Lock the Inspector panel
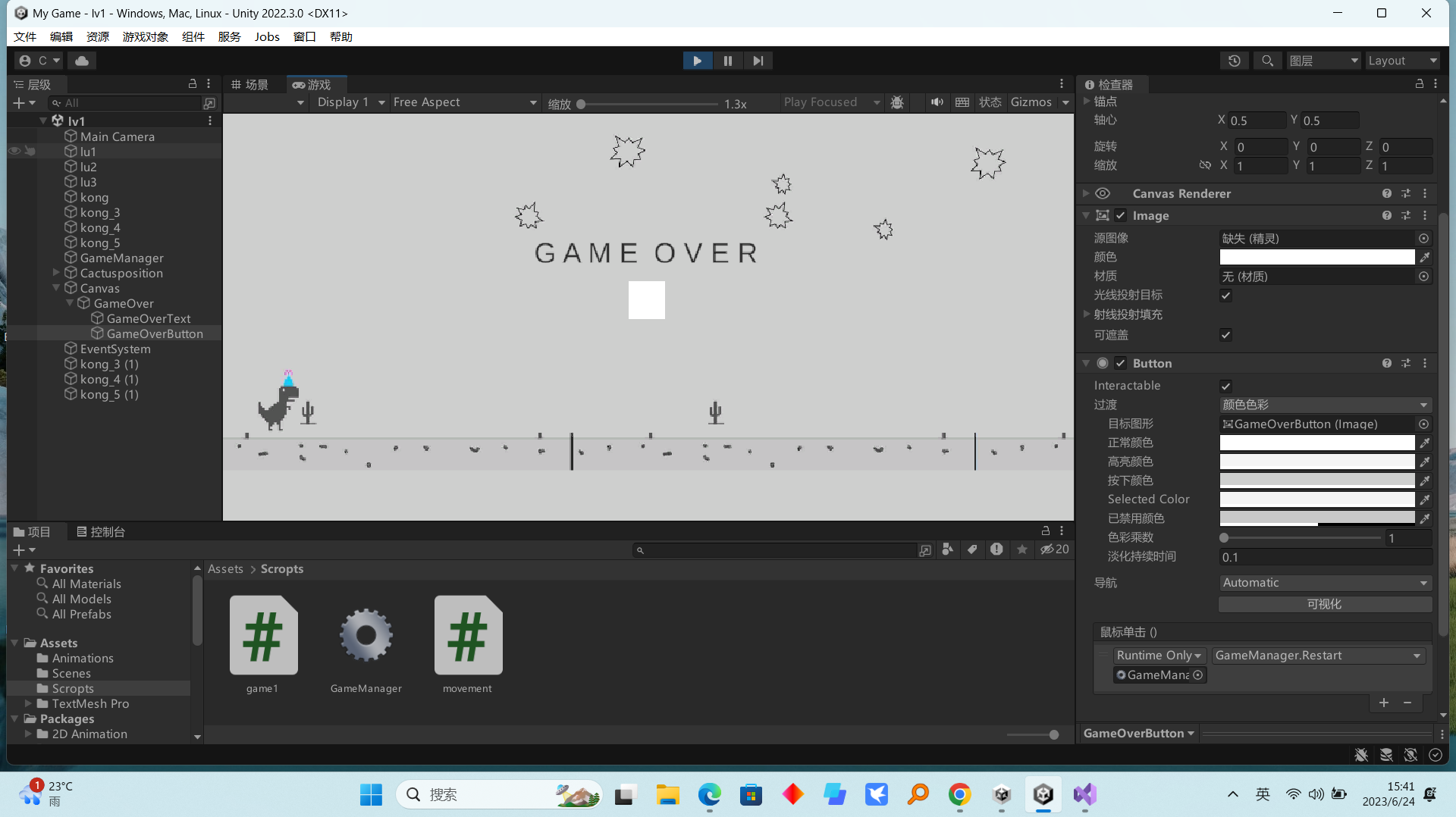The width and height of the screenshot is (1456, 817). point(1420,84)
